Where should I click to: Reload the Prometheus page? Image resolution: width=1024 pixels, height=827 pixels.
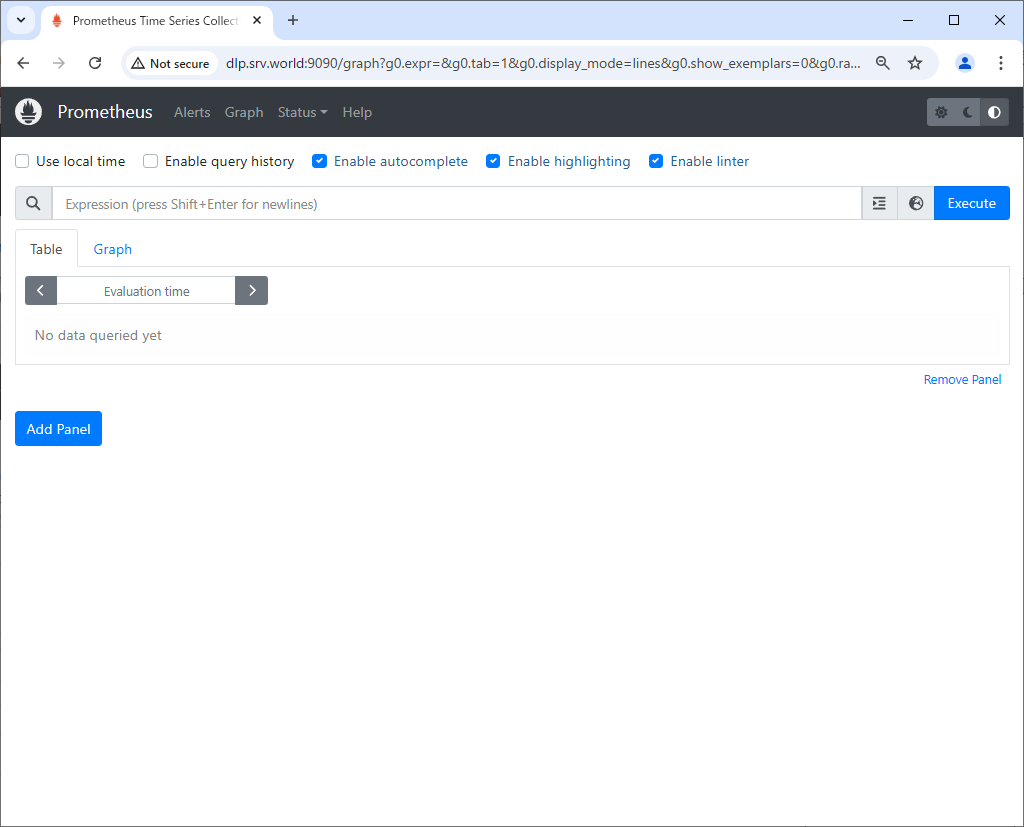[x=95, y=63]
